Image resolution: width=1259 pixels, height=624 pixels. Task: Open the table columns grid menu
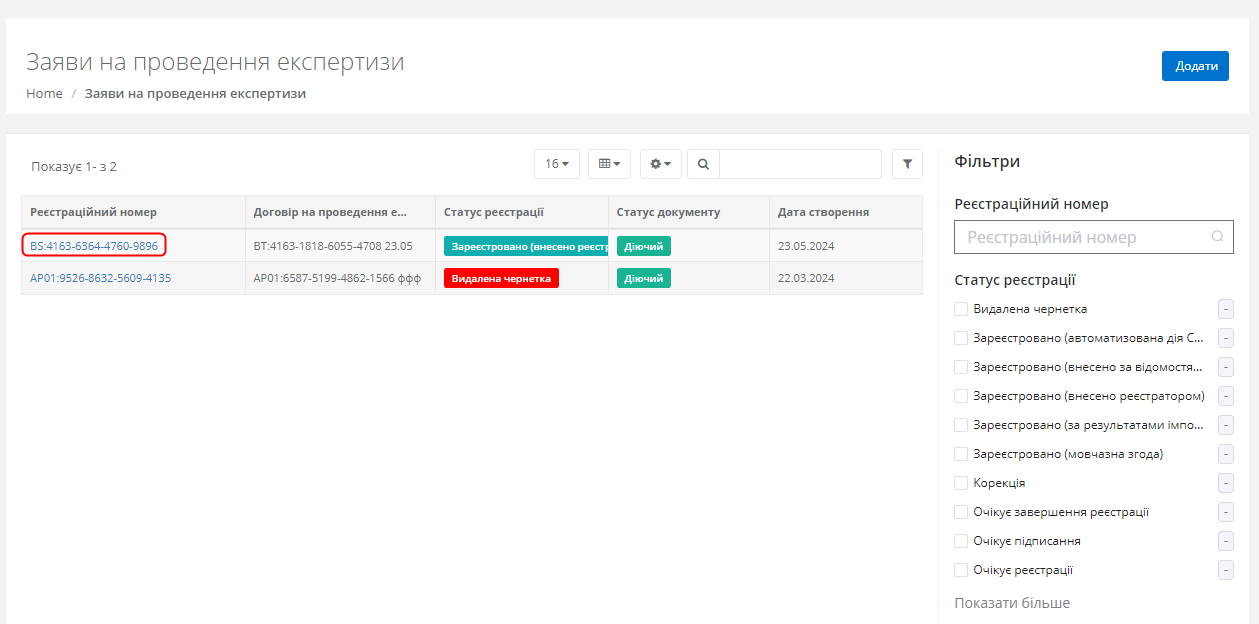pyautogui.click(x=609, y=164)
